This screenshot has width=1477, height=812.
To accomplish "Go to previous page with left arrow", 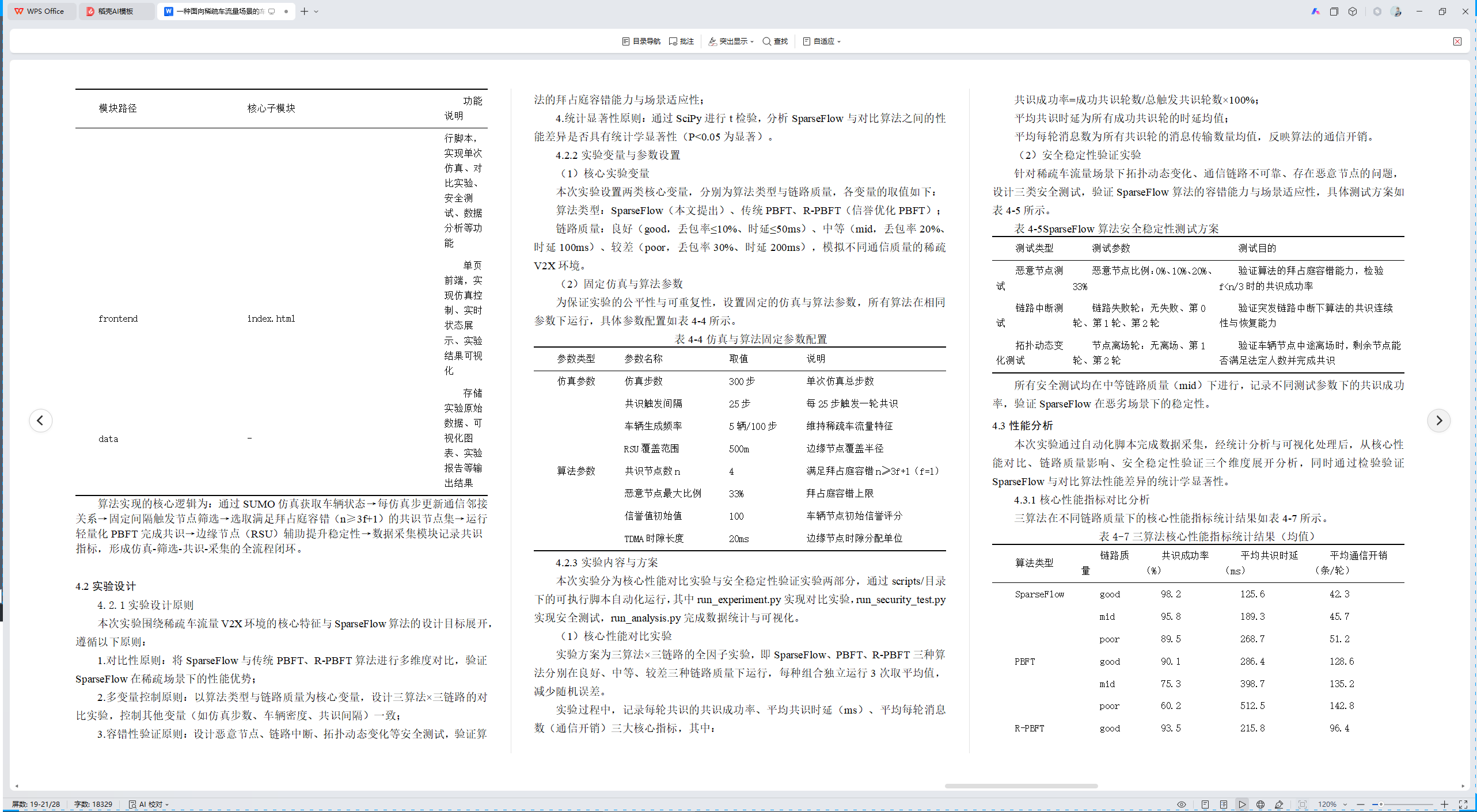I will [40, 421].
